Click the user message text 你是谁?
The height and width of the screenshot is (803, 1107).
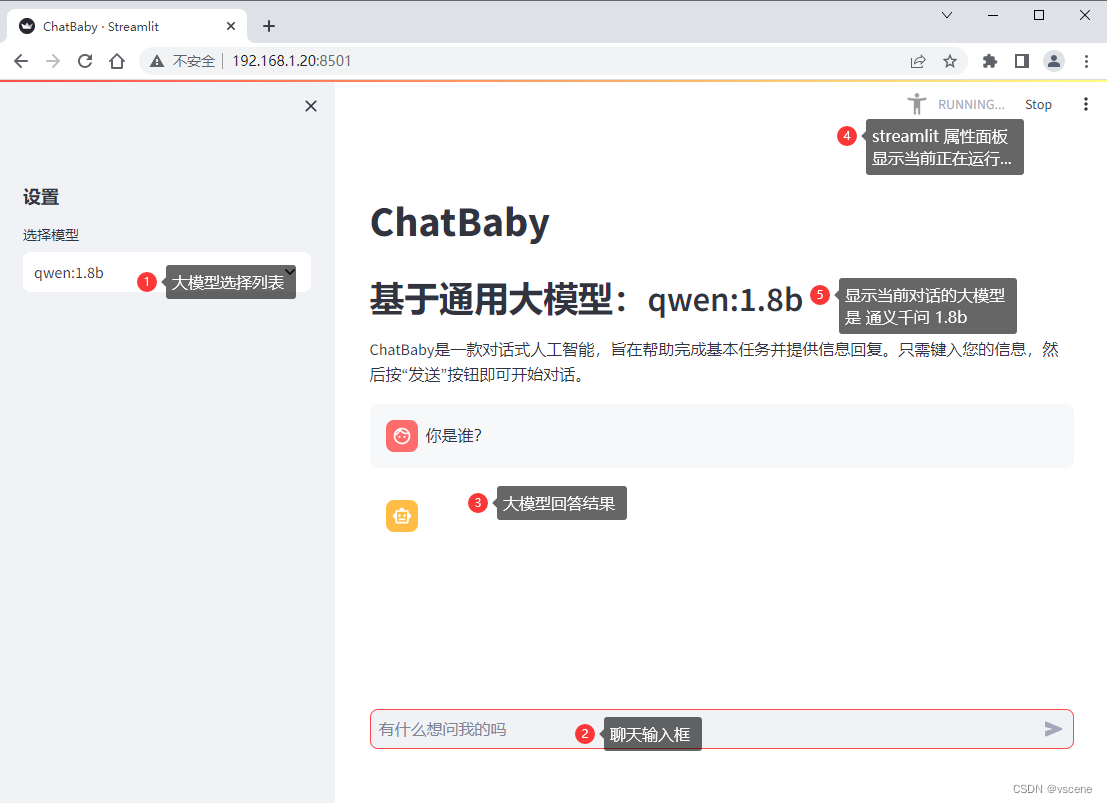(x=453, y=436)
